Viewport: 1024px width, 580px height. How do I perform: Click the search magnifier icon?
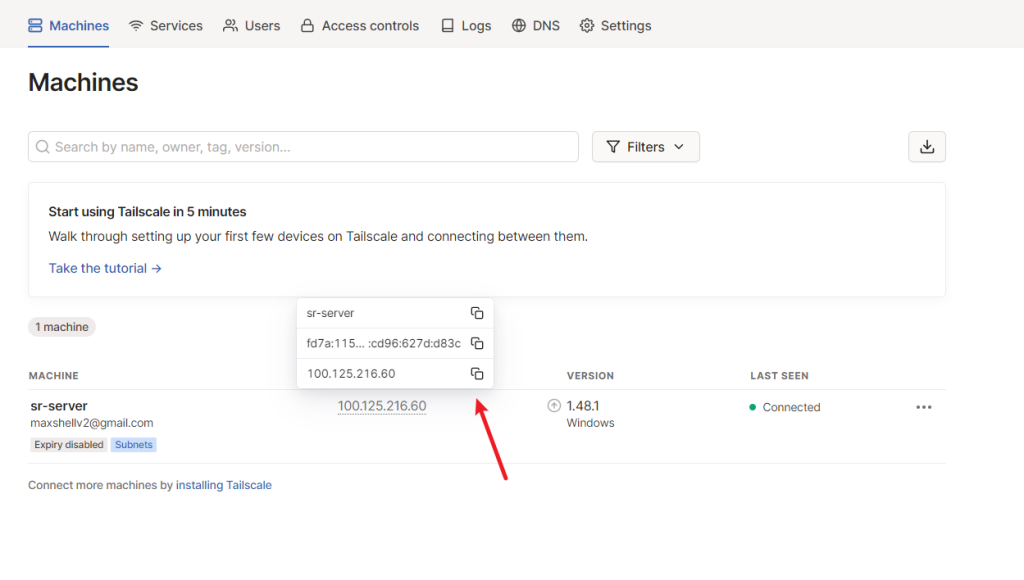pyautogui.click(x=42, y=147)
